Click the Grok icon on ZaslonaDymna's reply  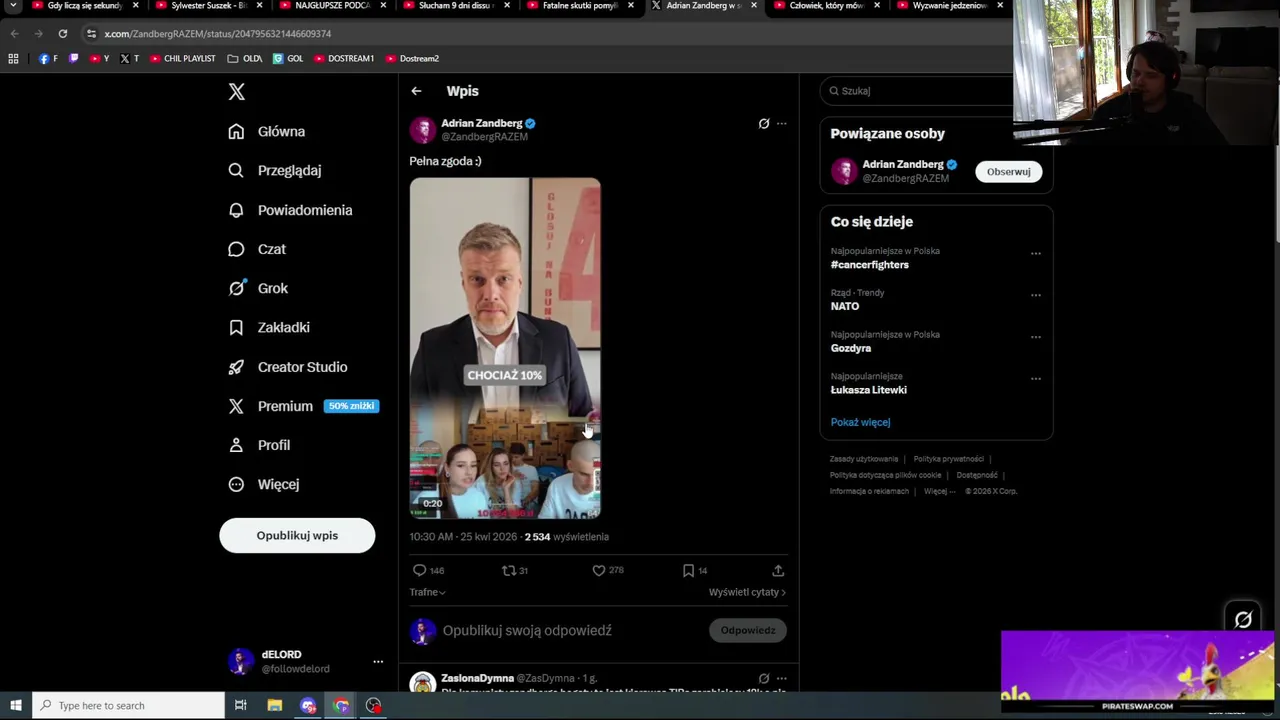click(764, 678)
